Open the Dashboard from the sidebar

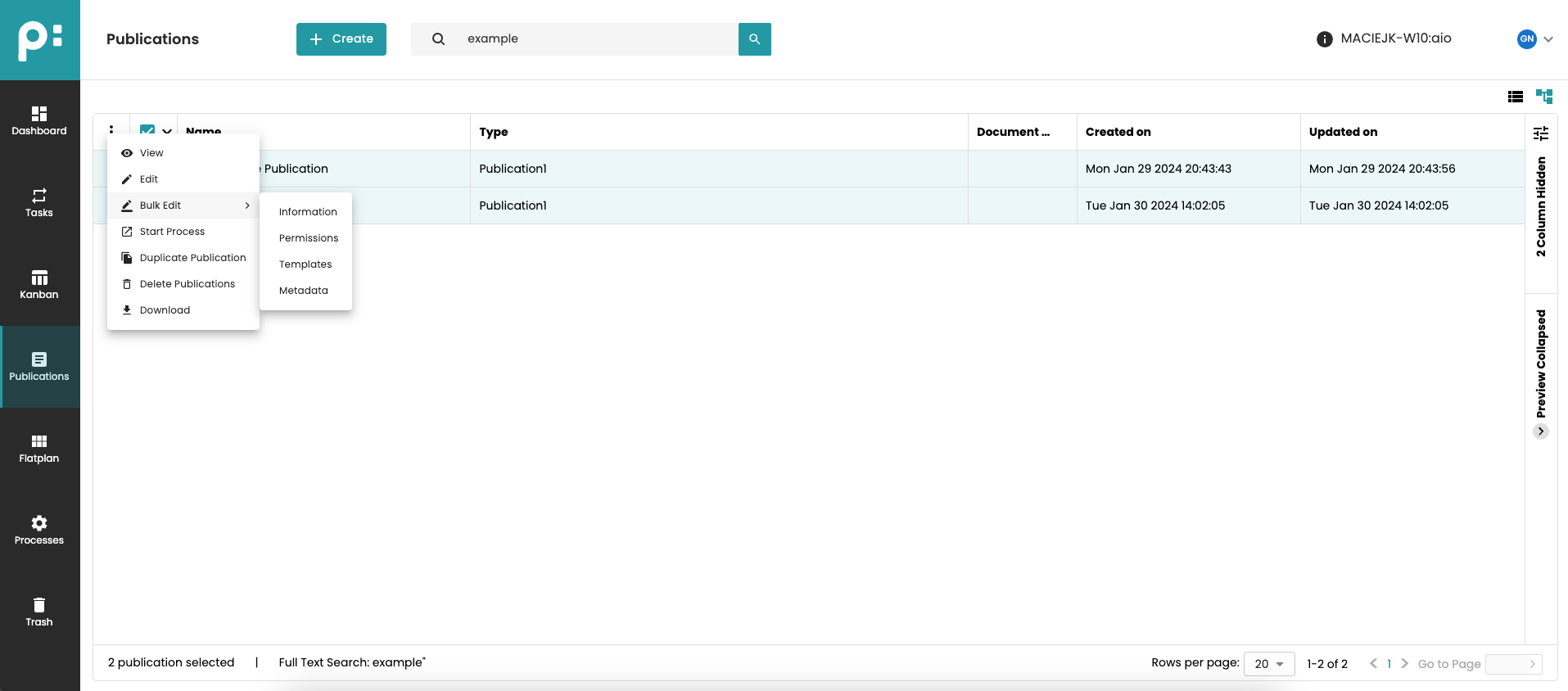click(39, 120)
